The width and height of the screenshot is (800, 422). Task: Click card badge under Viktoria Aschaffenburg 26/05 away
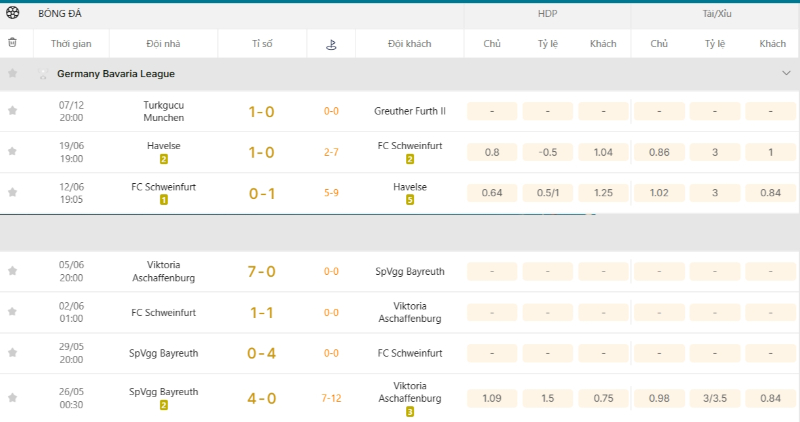(409, 411)
